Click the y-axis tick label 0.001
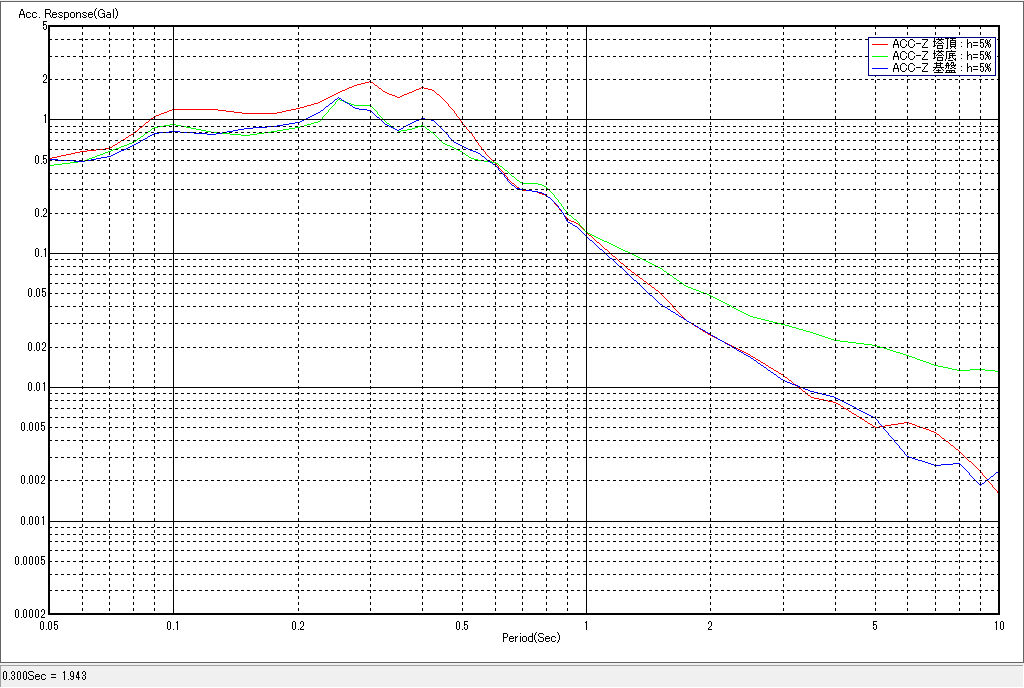Viewport: 1024px width, 688px height. 33,521
